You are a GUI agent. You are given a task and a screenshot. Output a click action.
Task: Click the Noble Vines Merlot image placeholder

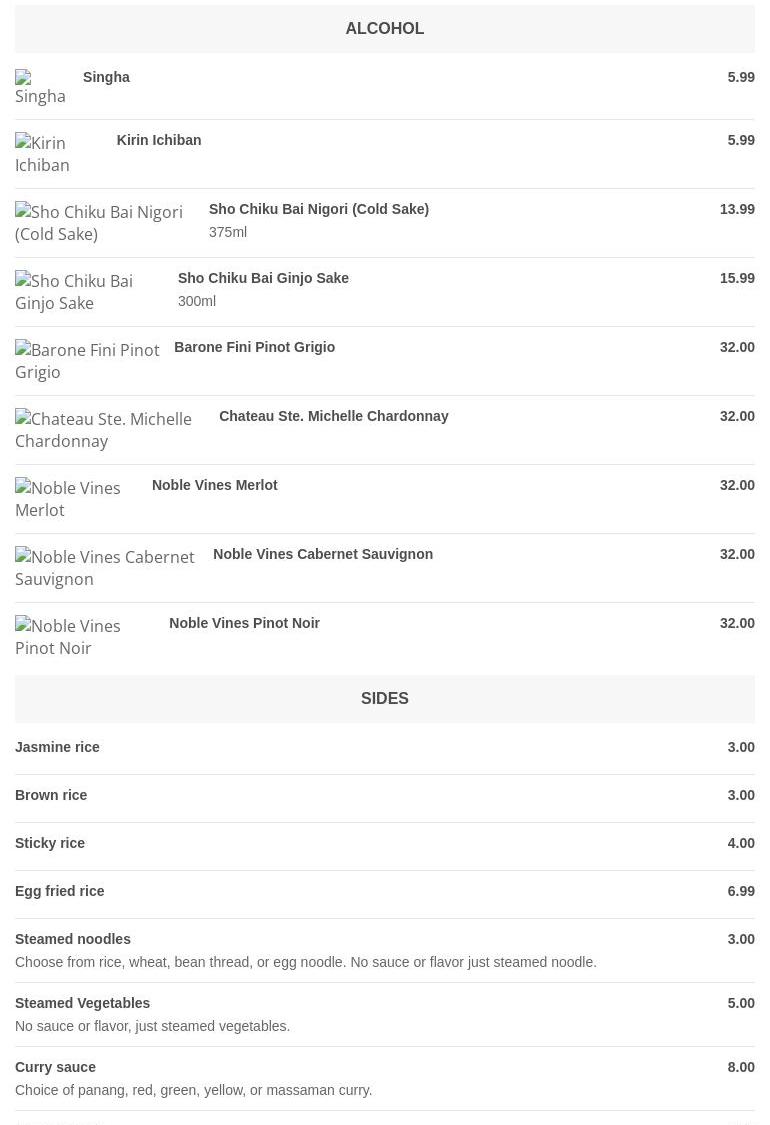click(68, 498)
